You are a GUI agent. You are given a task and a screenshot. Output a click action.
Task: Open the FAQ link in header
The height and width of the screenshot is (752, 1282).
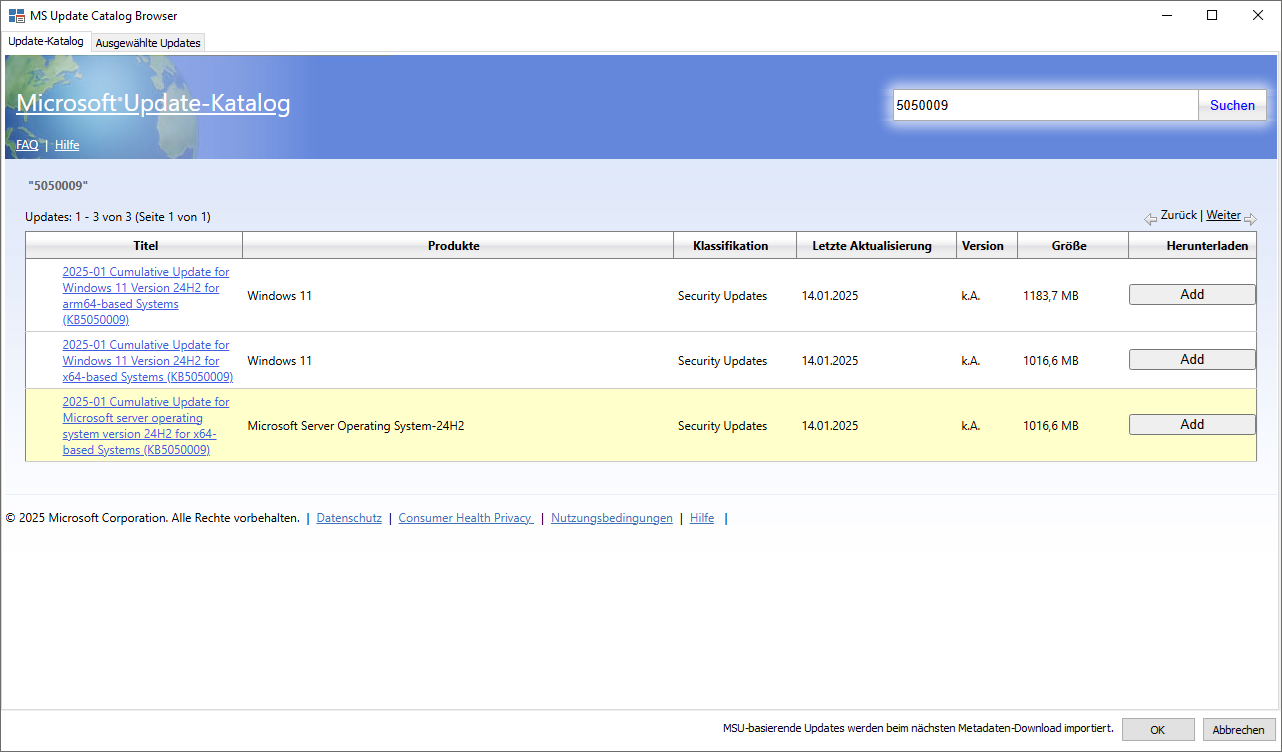[x=27, y=145]
